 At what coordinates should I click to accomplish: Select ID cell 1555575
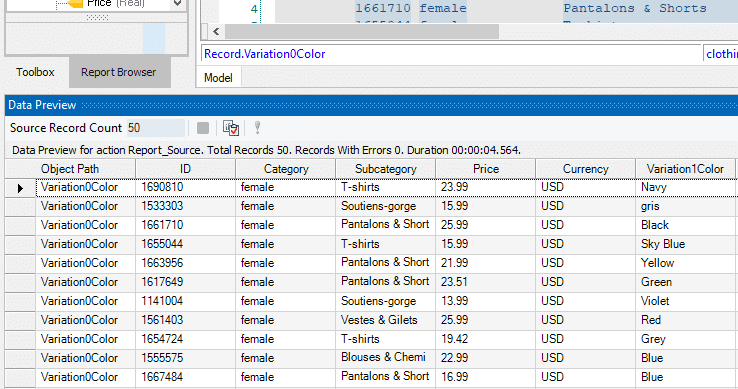tap(185, 358)
